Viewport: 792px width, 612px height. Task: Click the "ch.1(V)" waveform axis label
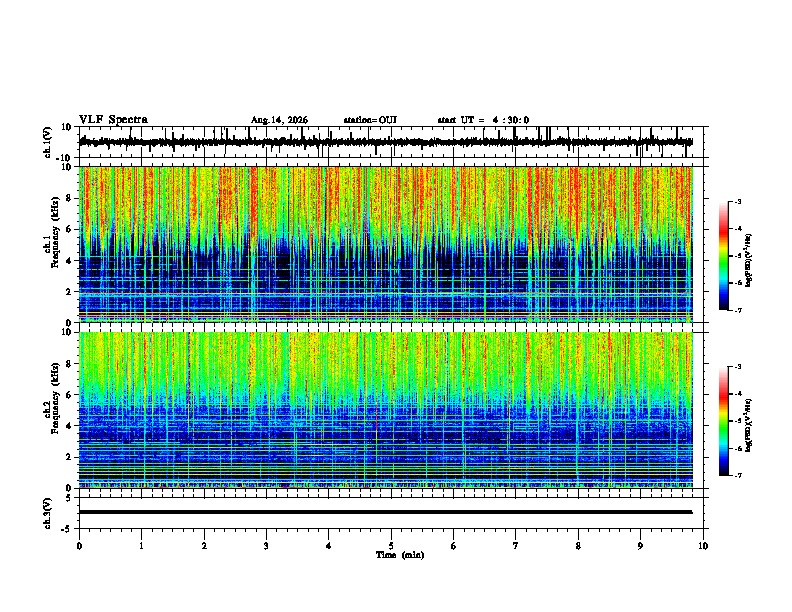[x=48, y=142]
